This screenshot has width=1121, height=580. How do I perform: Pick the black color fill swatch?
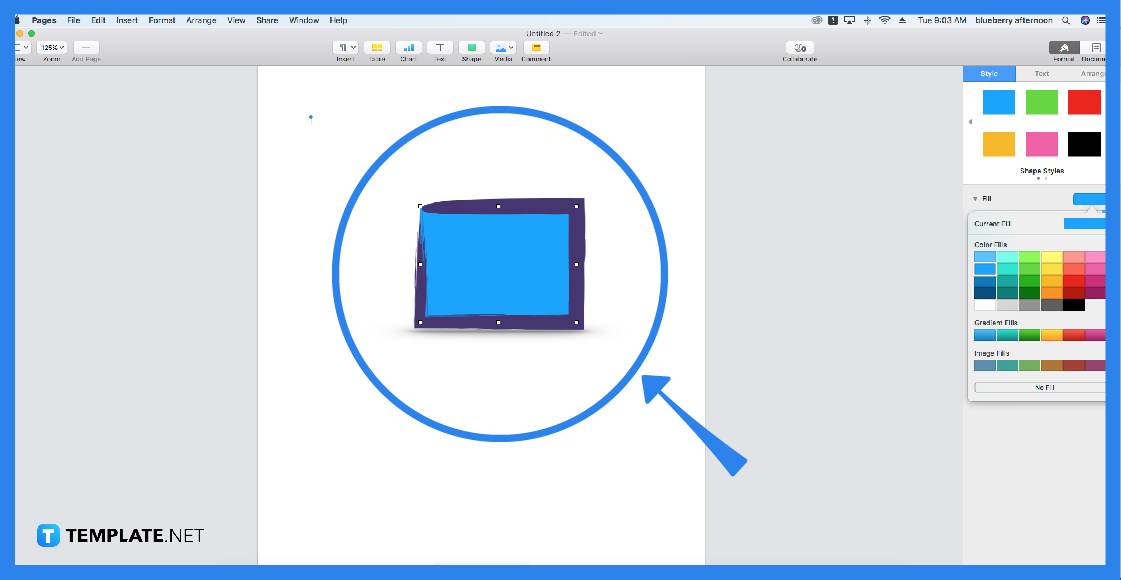(1074, 305)
